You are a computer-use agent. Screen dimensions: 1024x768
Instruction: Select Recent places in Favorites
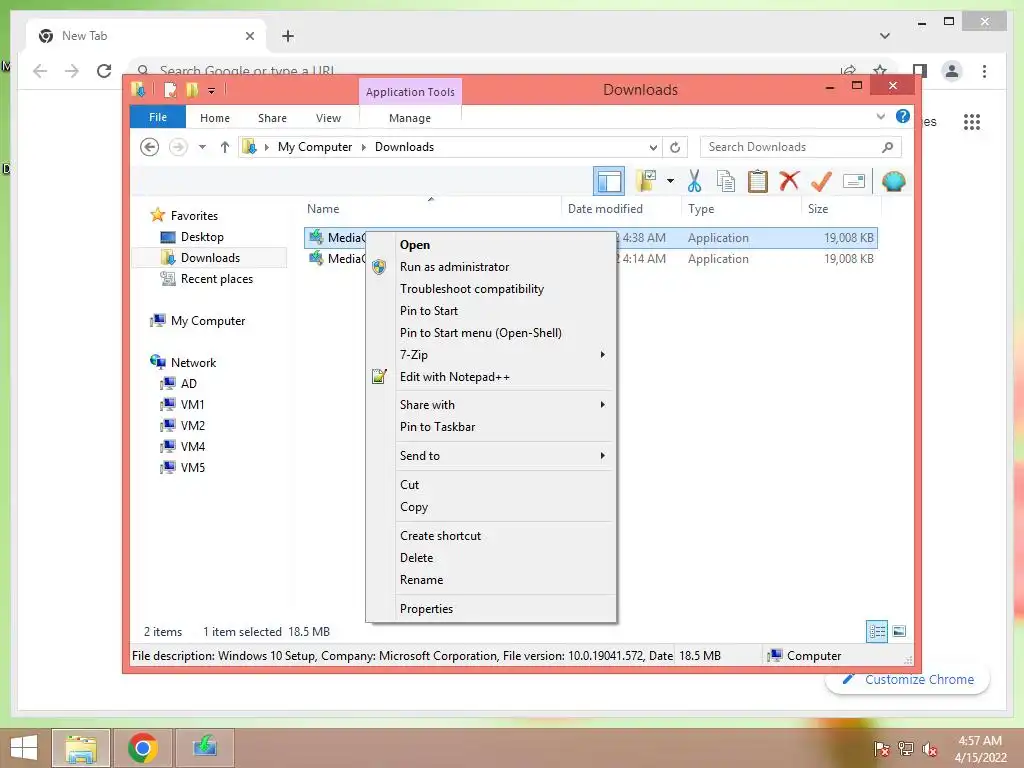pos(216,279)
